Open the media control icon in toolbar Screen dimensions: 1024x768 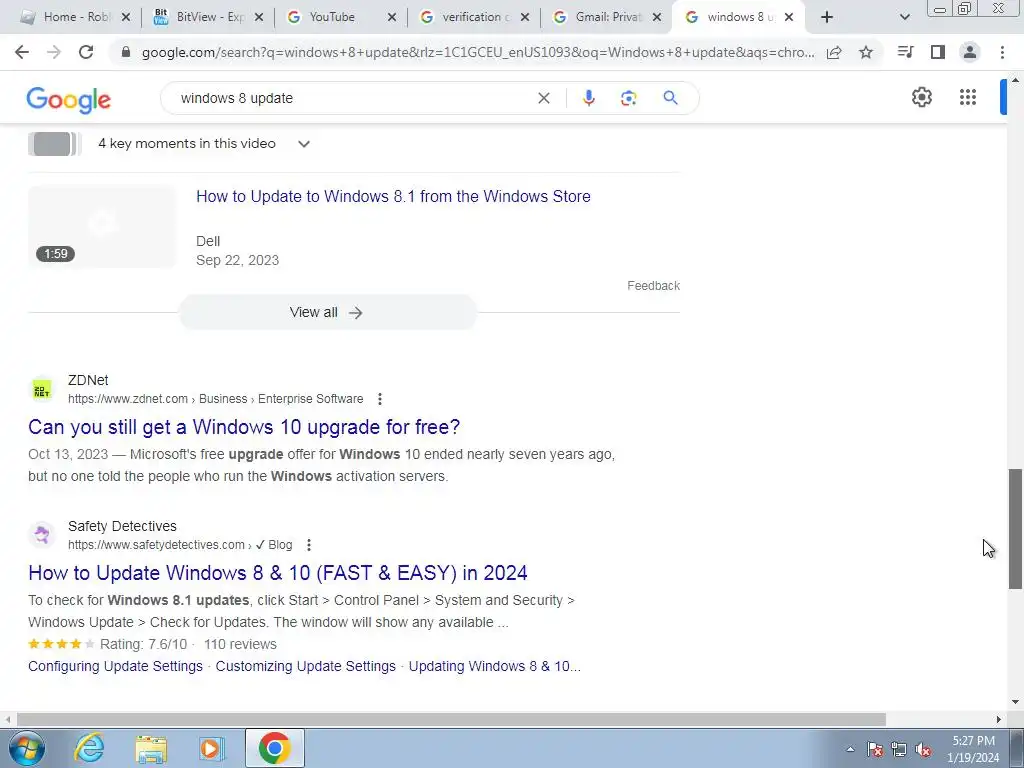(905, 52)
